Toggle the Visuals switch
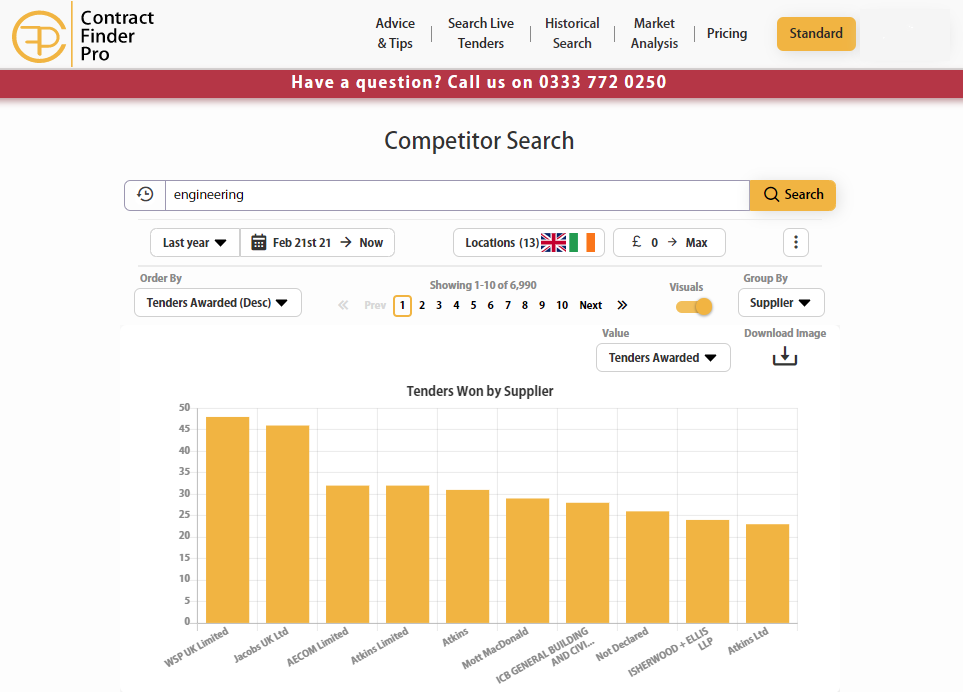 [x=694, y=306]
